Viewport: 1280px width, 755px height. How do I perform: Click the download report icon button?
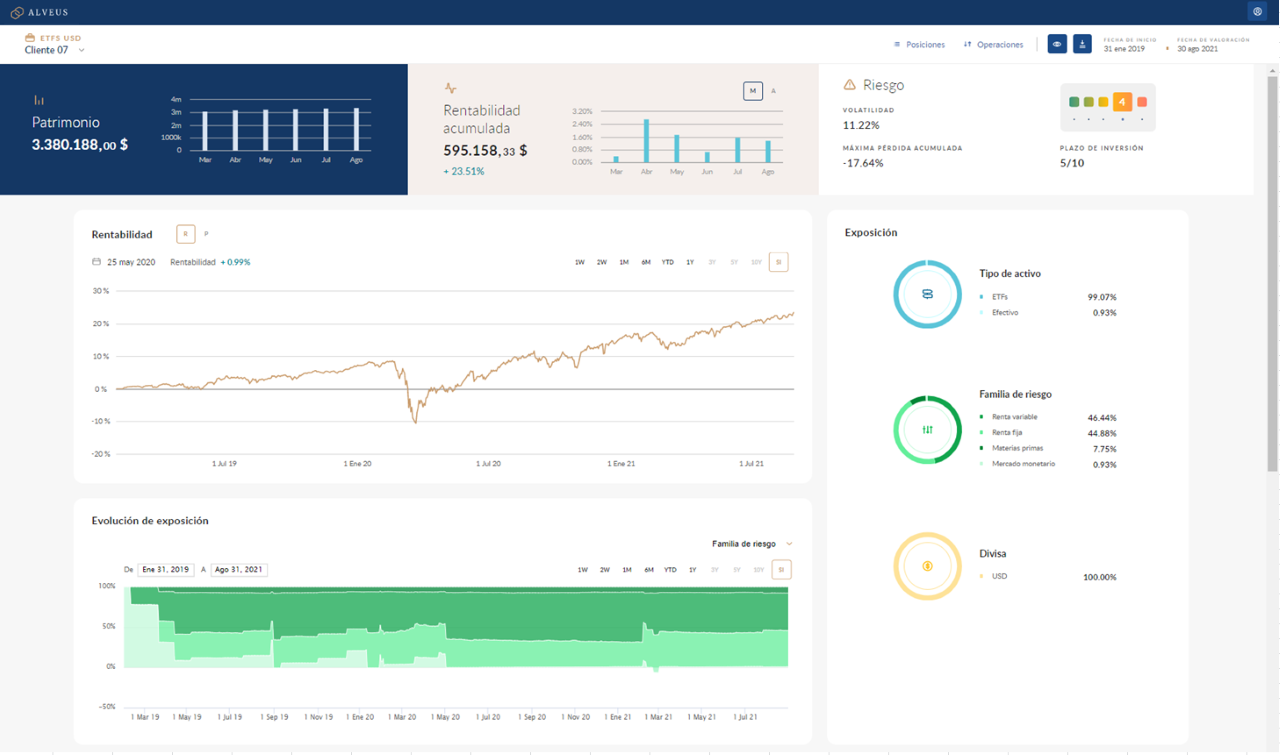[x=1082, y=44]
